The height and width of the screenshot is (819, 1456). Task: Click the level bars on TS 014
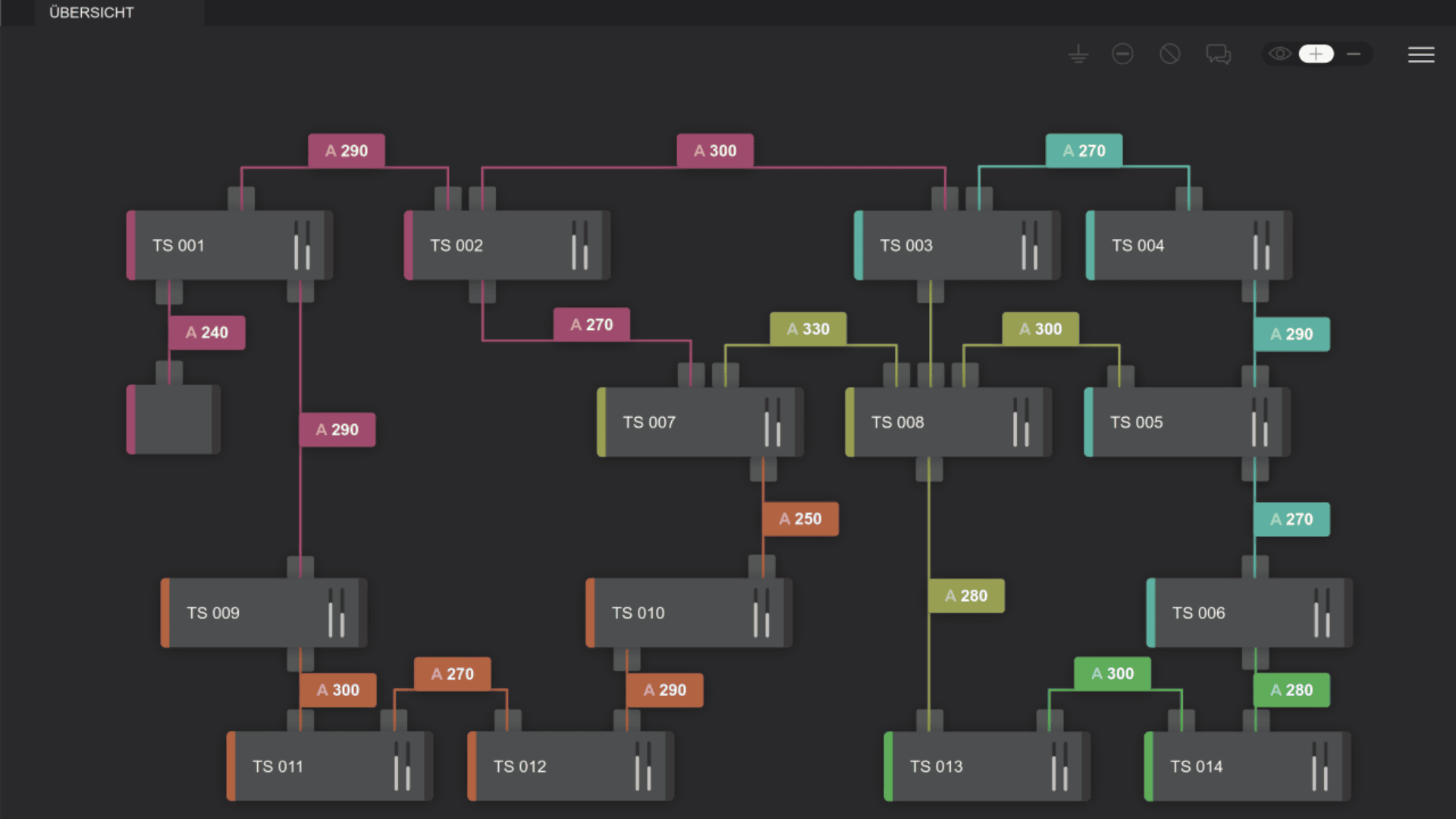1319,766
